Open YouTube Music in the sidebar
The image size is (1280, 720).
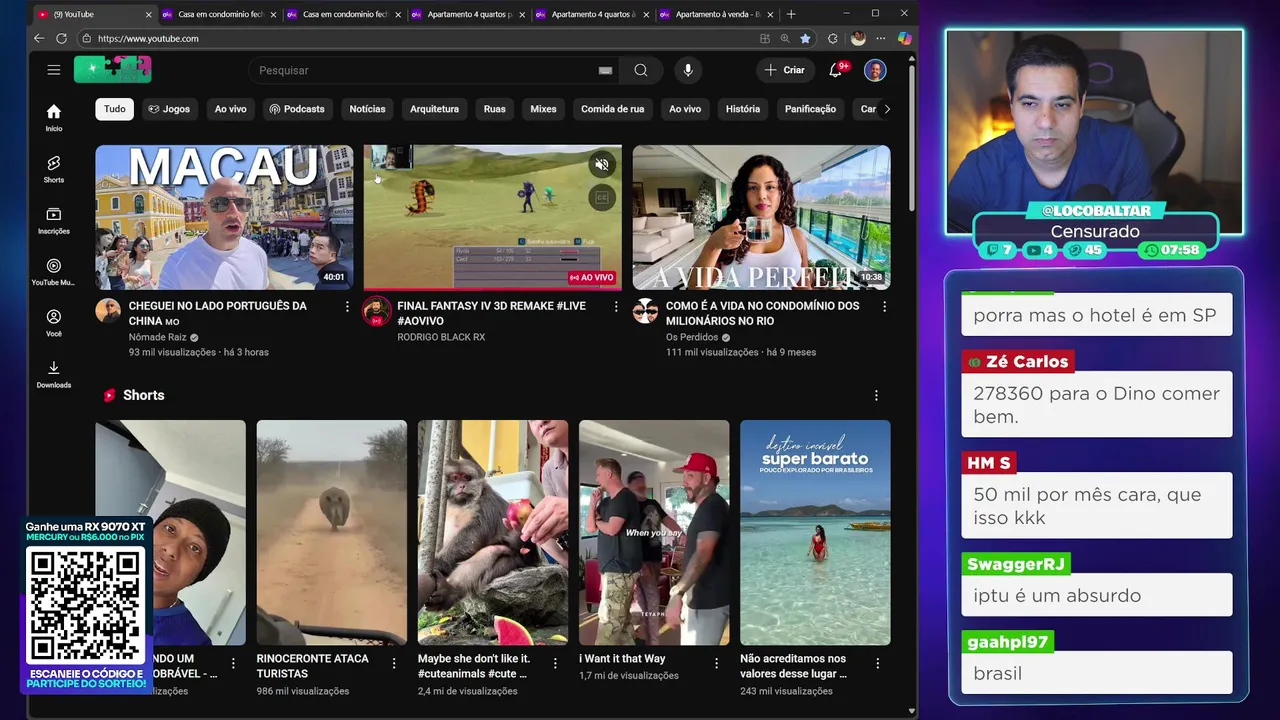pos(54,271)
